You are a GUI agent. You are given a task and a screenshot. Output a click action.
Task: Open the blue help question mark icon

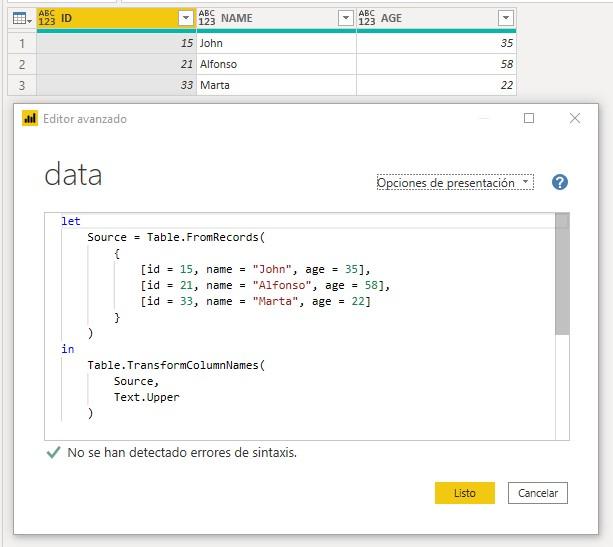pos(560,182)
